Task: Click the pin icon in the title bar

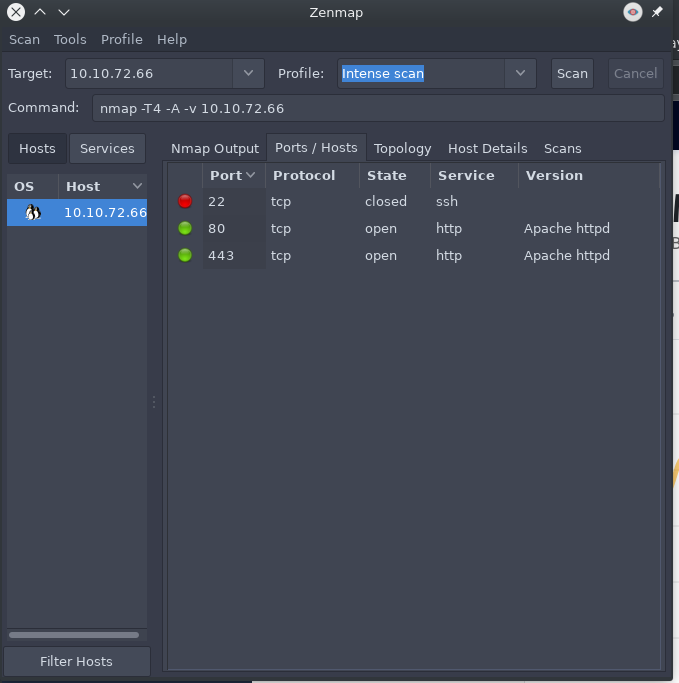Action: pyautogui.click(x=657, y=12)
